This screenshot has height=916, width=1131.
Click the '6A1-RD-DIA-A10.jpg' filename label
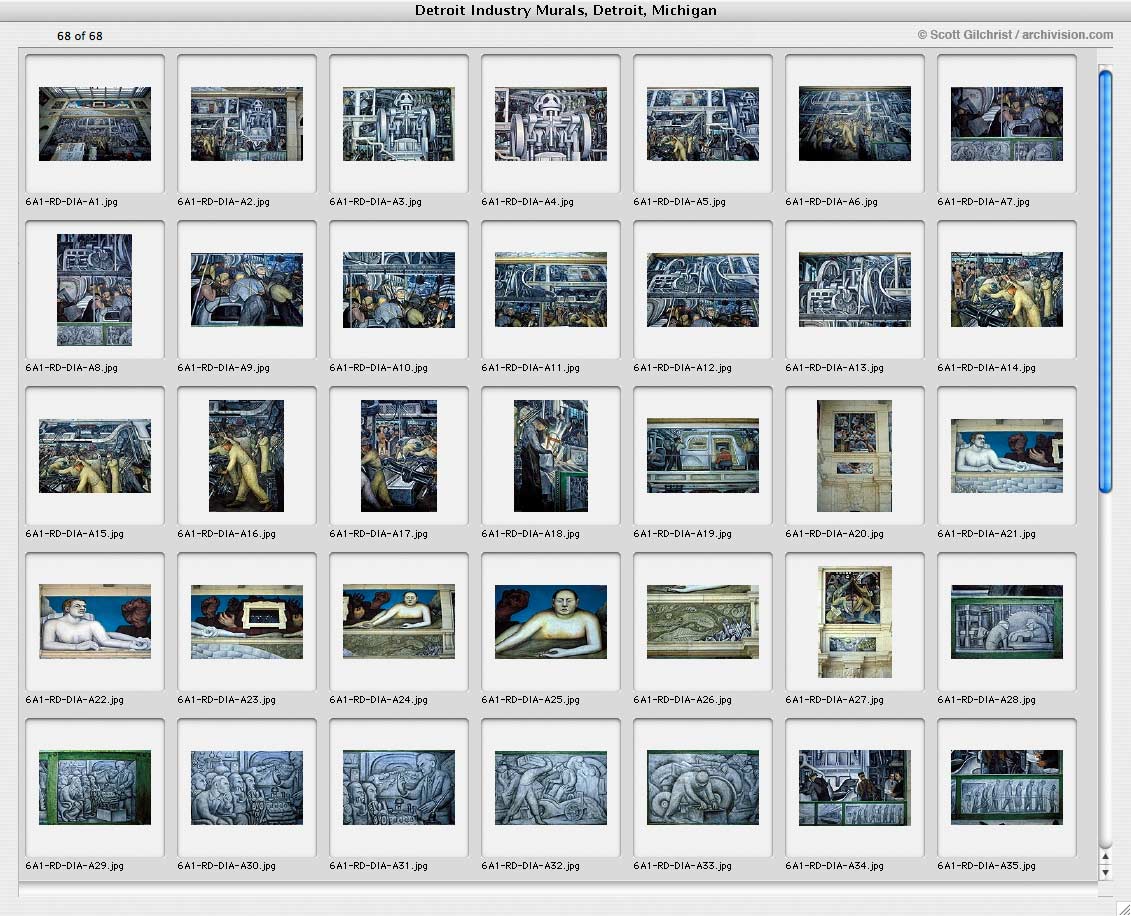tap(378, 368)
